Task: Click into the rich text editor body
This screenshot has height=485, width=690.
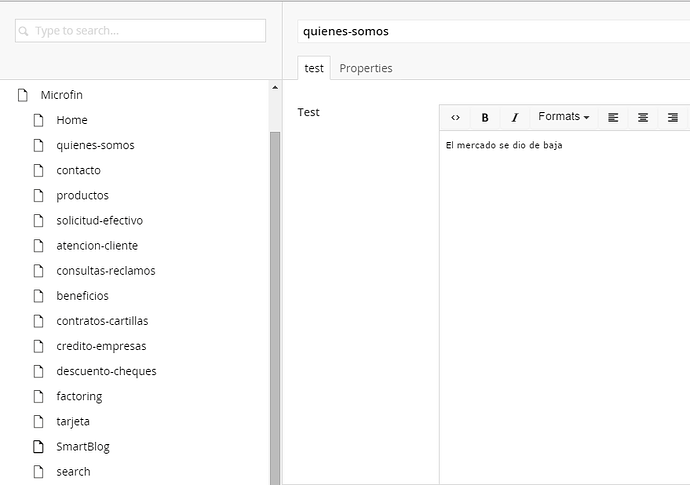Action: point(564,300)
